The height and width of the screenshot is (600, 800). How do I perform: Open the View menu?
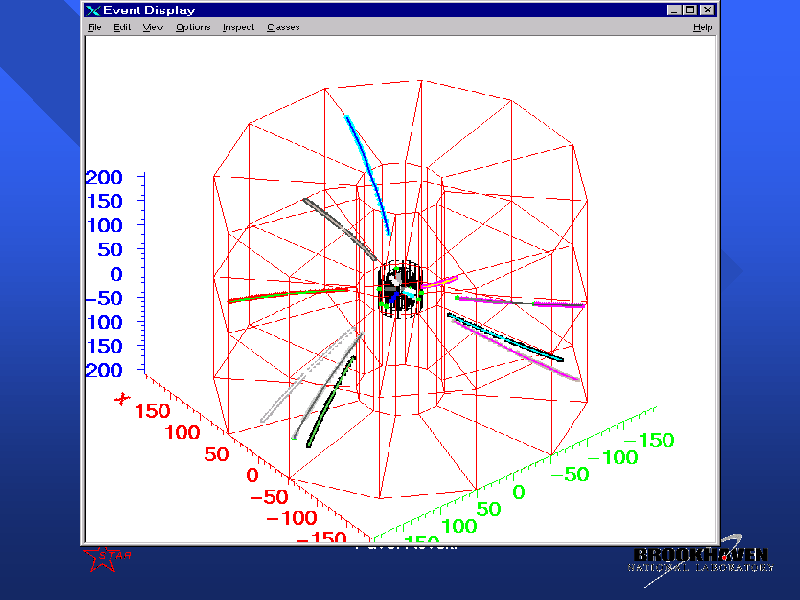click(152, 27)
